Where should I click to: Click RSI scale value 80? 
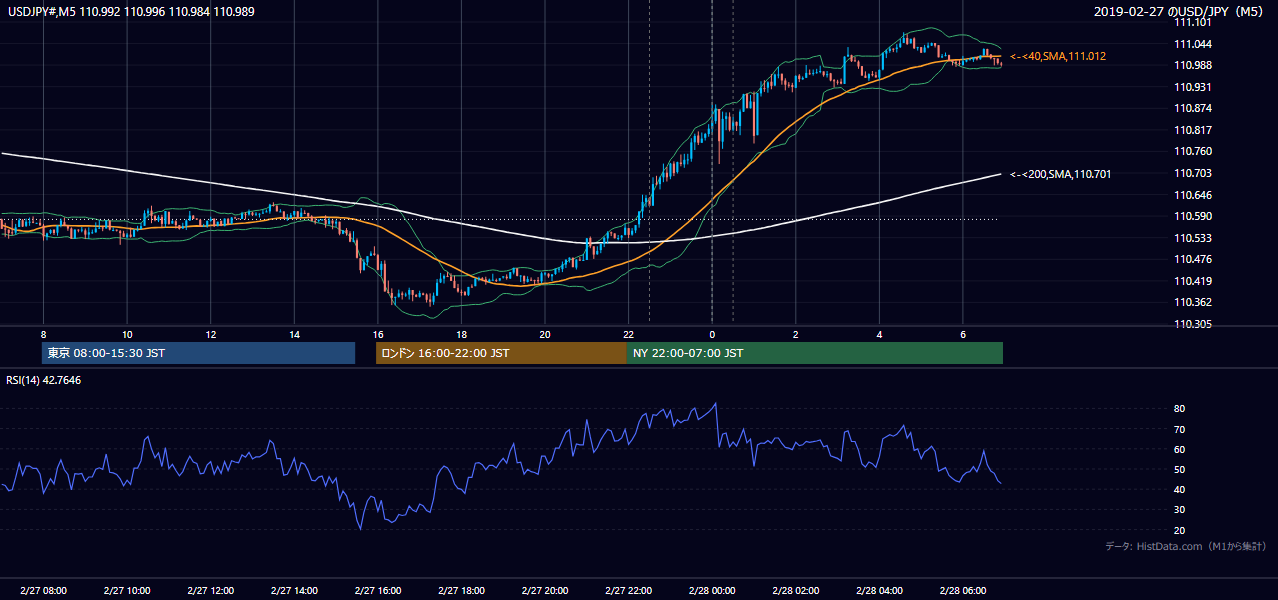[x=1179, y=409]
